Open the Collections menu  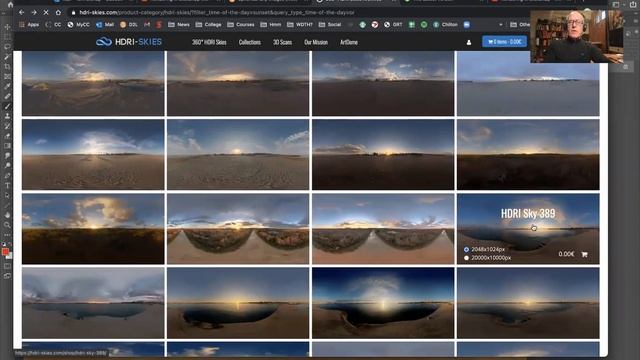[249, 42]
